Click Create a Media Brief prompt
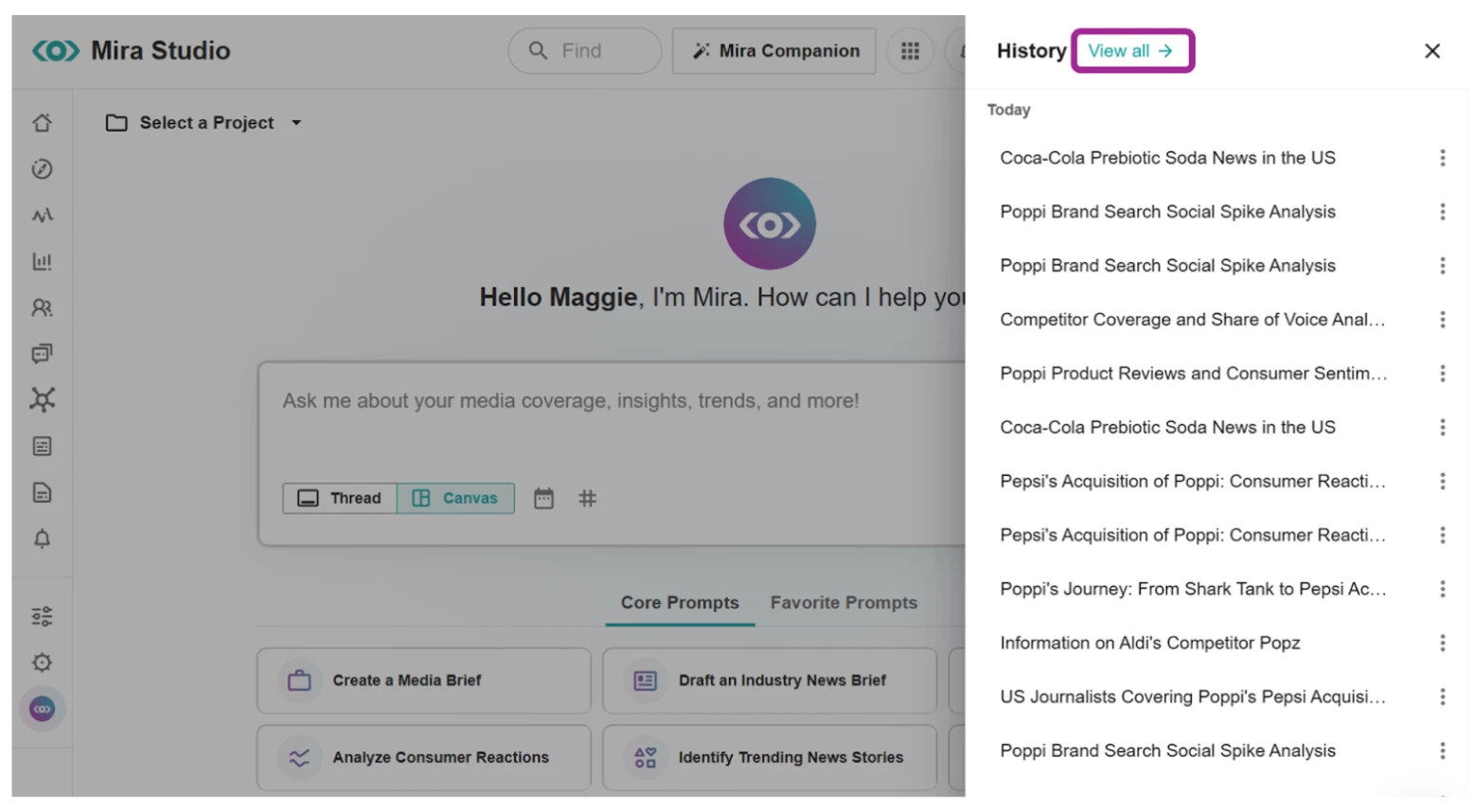Screen dimensions: 1473x812 click(x=423, y=680)
